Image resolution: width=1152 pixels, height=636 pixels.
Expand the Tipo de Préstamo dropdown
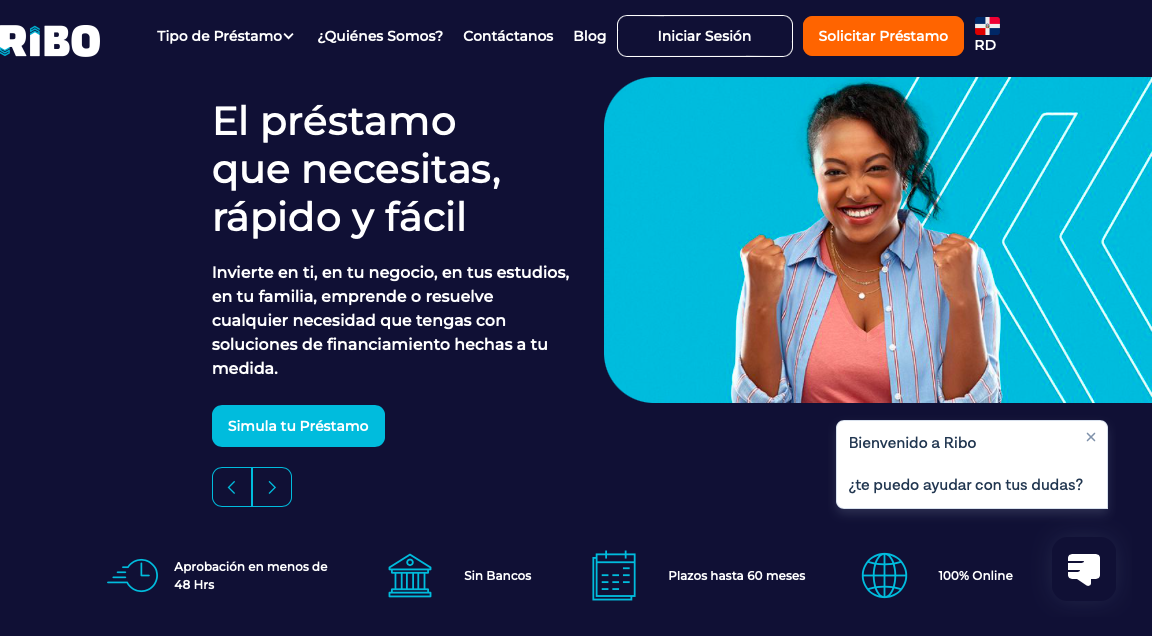tap(226, 36)
